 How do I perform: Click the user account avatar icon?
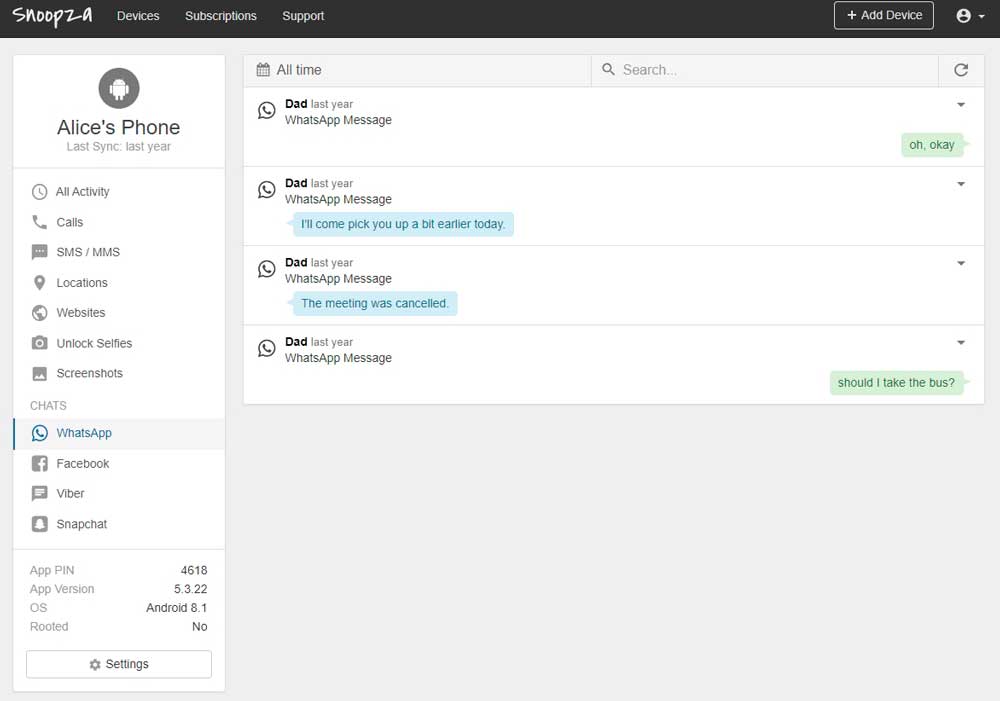pos(964,16)
